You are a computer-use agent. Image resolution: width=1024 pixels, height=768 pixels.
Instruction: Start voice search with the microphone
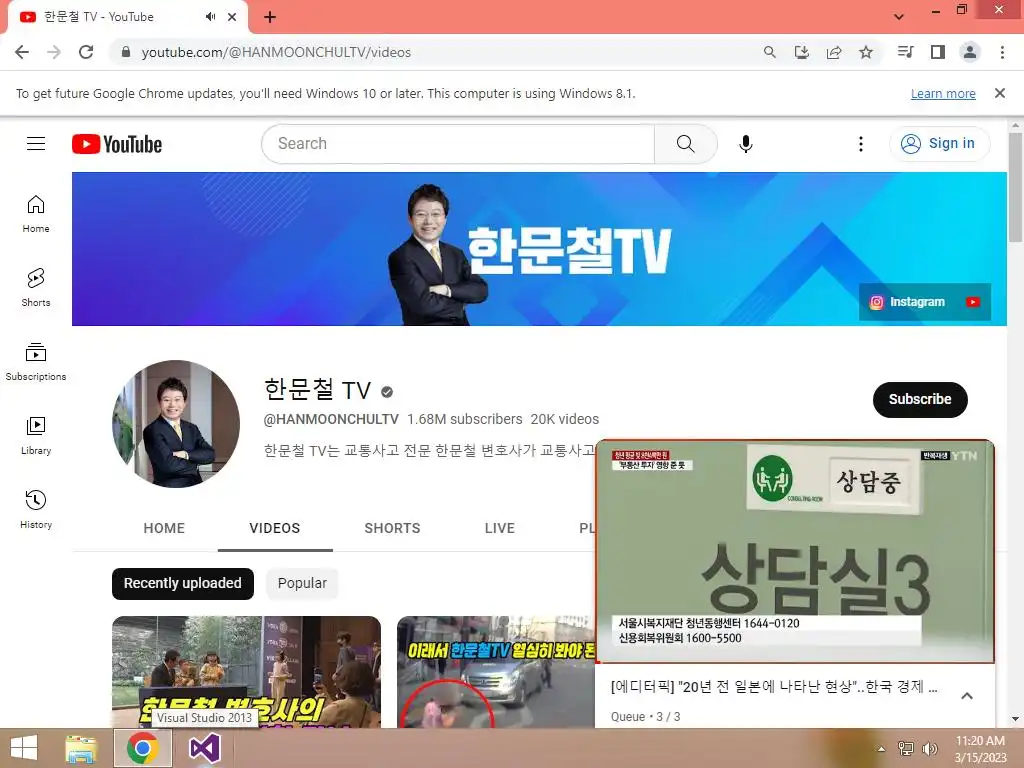point(746,144)
